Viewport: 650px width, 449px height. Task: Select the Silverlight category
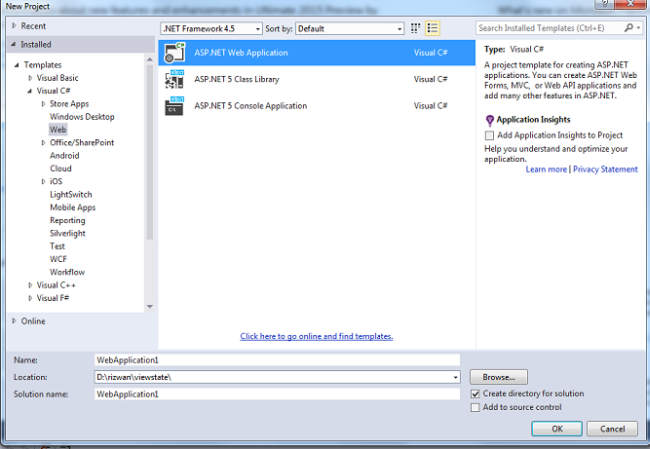point(68,233)
